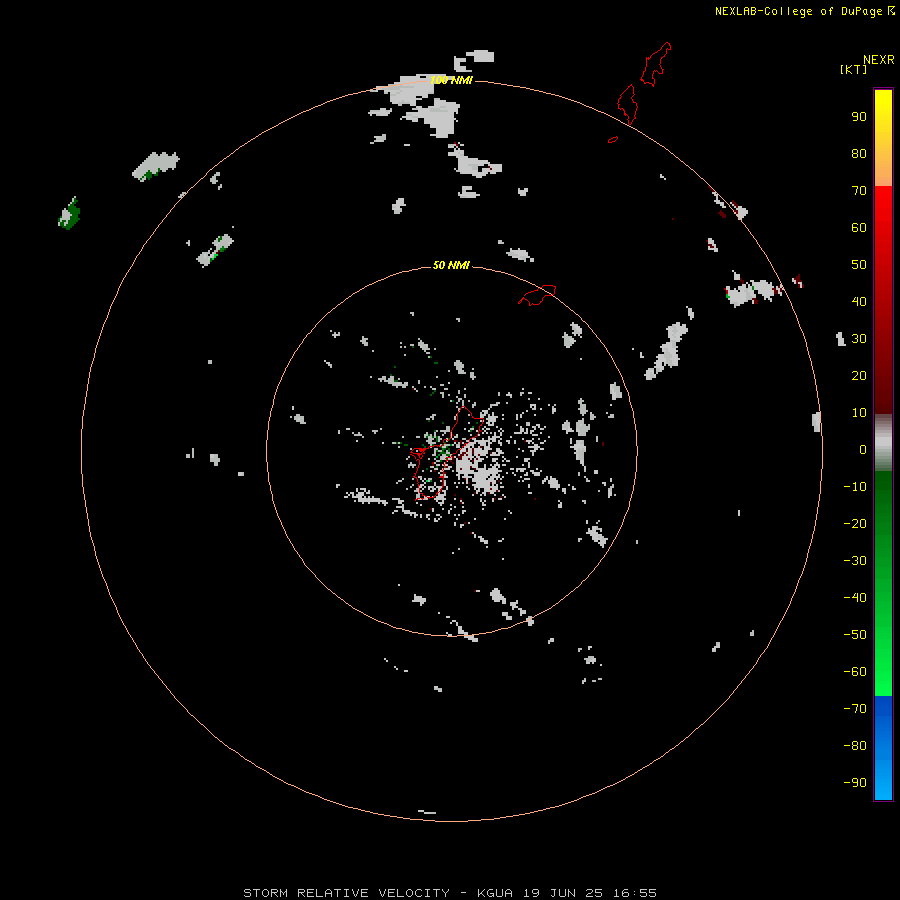Click the -60 value on velocity scale

(x=855, y=672)
